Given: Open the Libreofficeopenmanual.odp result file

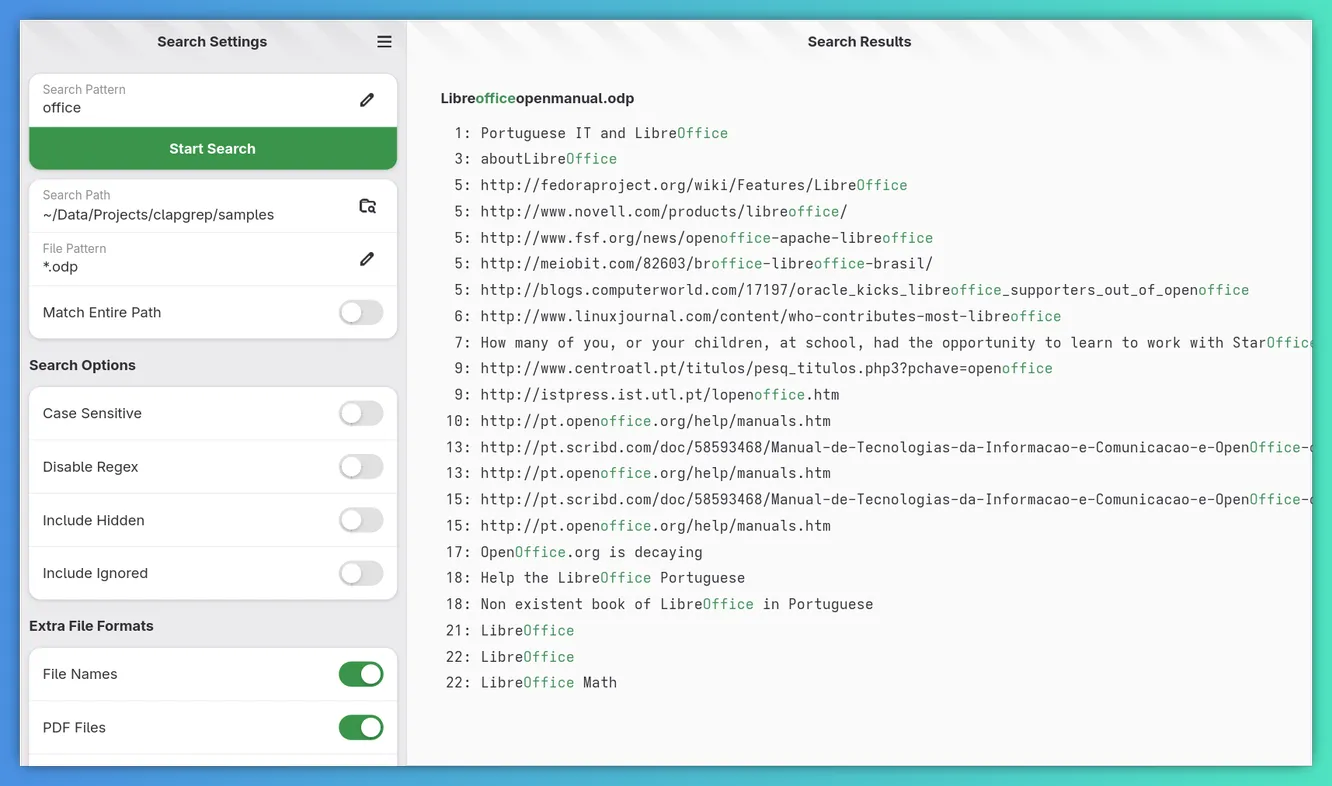Looking at the screenshot, I should pyautogui.click(x=537, y=98).
